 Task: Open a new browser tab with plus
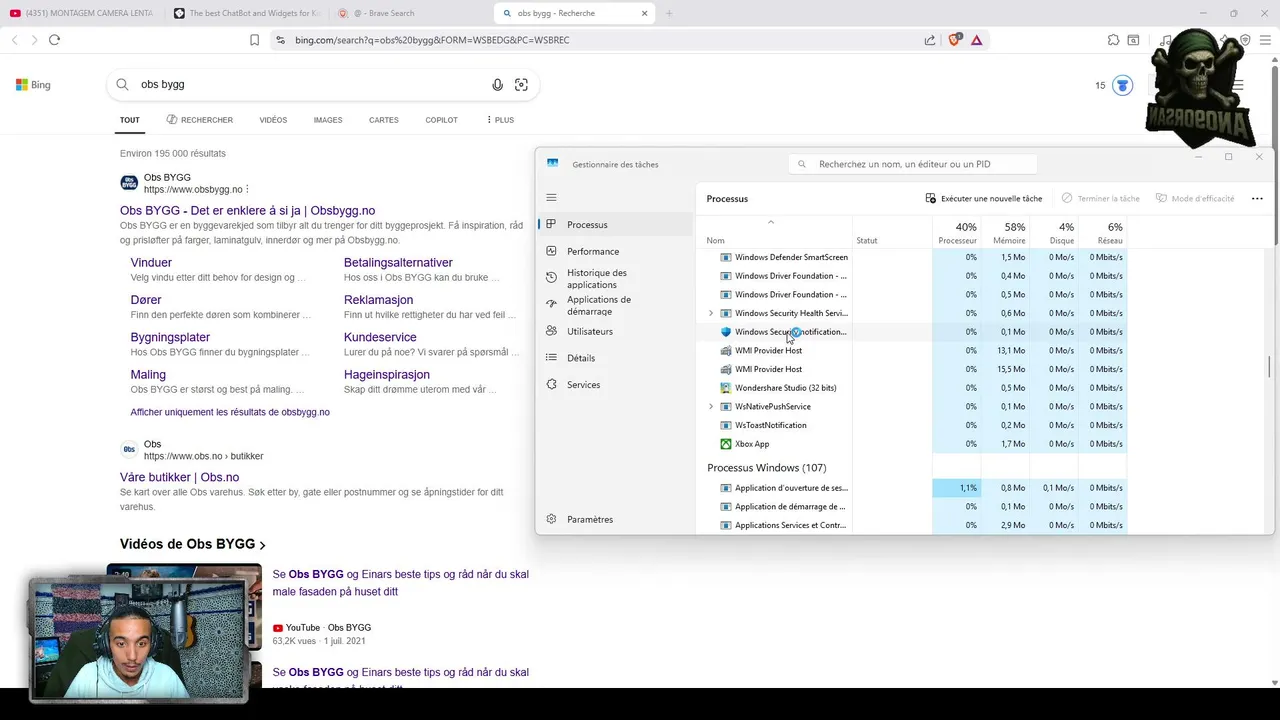[x=669, y=13]
